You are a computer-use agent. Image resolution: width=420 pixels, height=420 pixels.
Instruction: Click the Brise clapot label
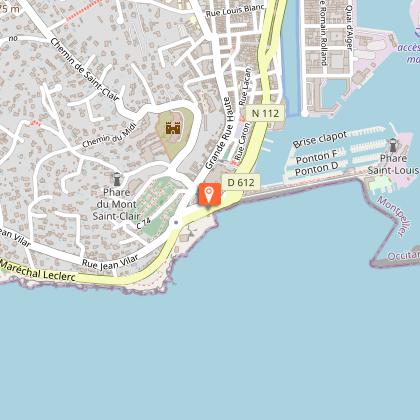tap(320, 139)
